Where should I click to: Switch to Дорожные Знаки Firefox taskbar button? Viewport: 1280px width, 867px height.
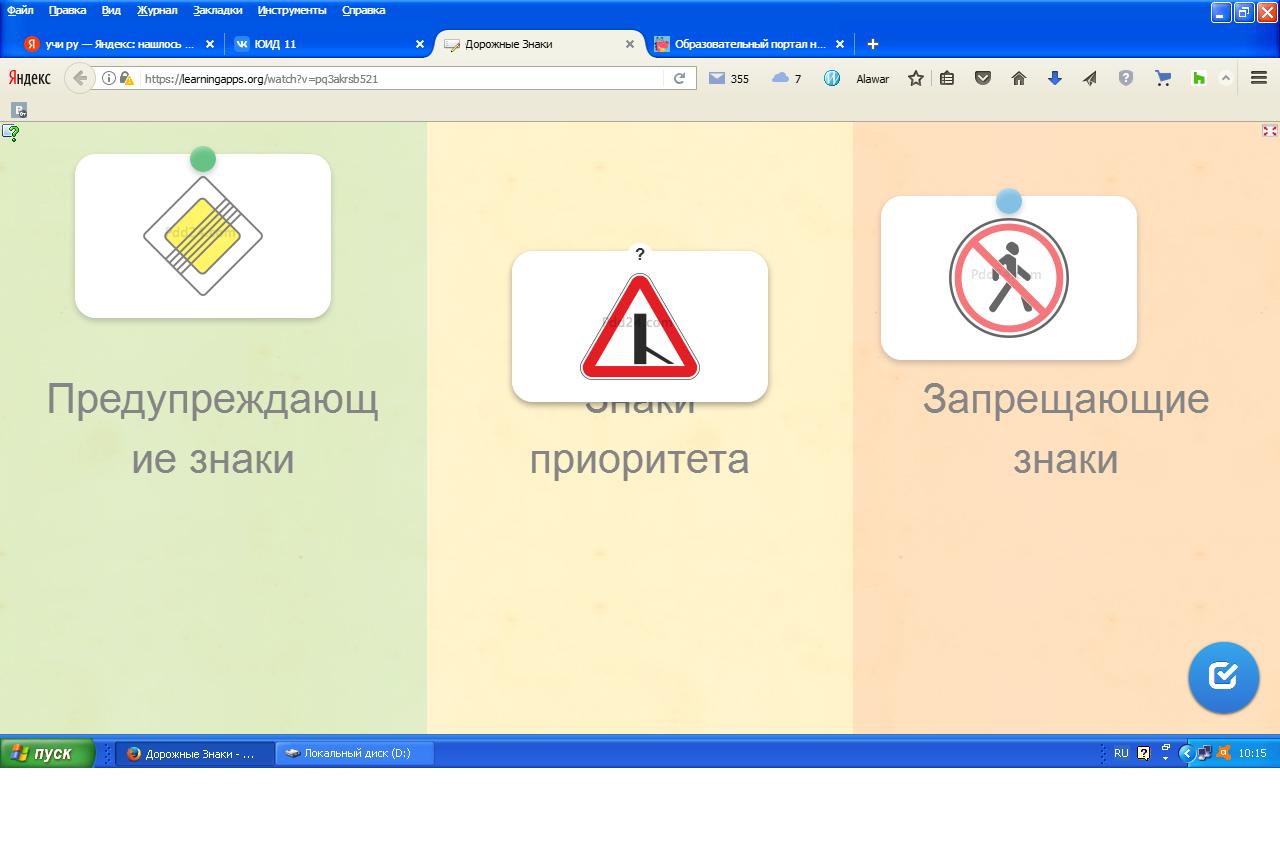click(x=195, y=753)
